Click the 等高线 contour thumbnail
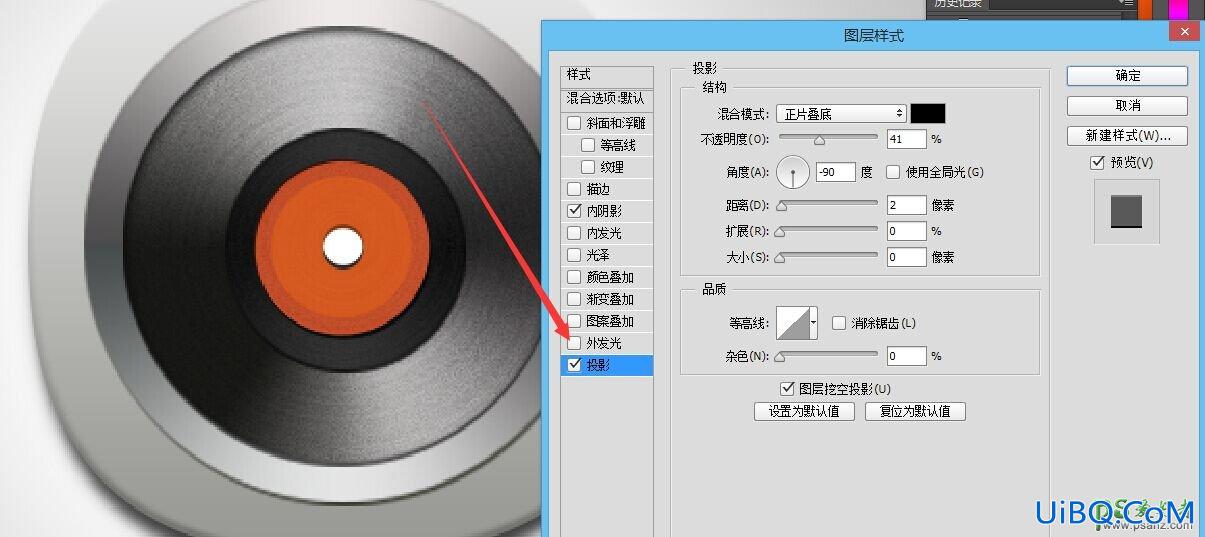Image resolution: width=1205 pixels, height=537 pixels. [793, 323]
